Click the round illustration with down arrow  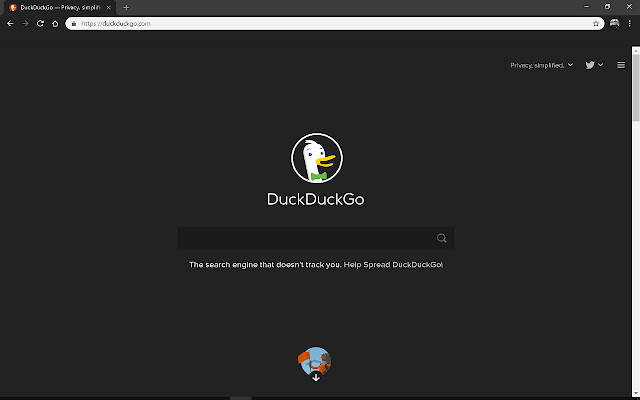pyautogui.click(x=315, y=364)
